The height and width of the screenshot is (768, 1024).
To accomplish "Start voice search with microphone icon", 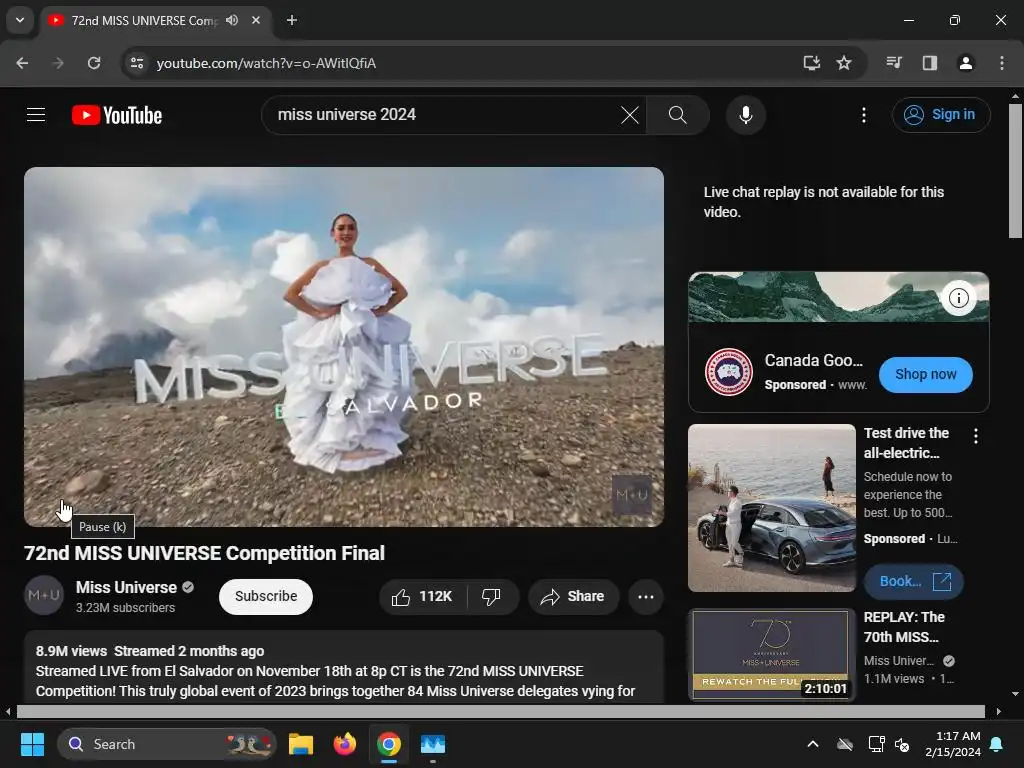I will point(745,115).
